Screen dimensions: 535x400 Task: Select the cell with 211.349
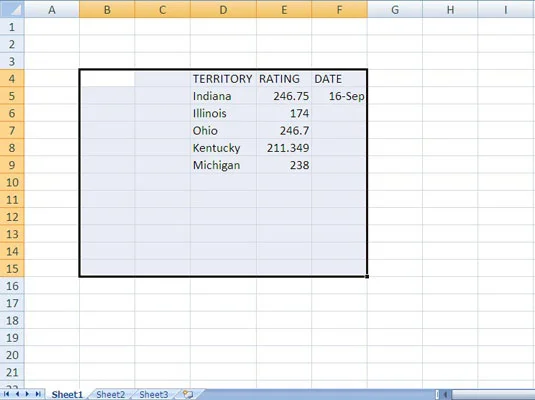pyautogui.click(x=284, y=148)
